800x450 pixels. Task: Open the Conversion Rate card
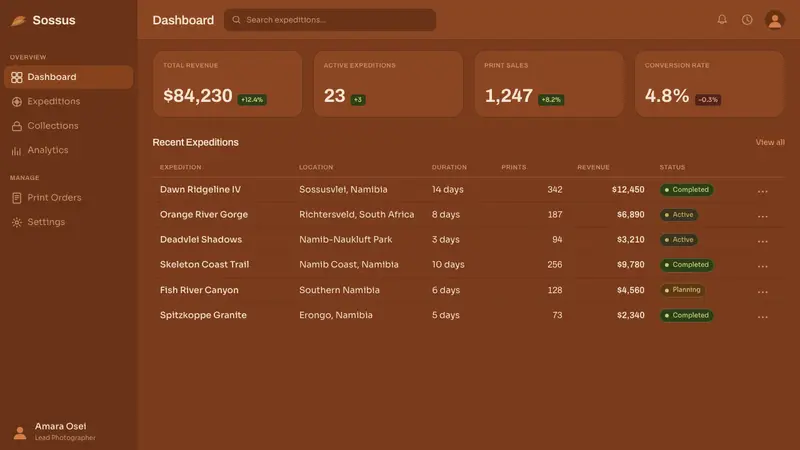(x=709, y=84)
